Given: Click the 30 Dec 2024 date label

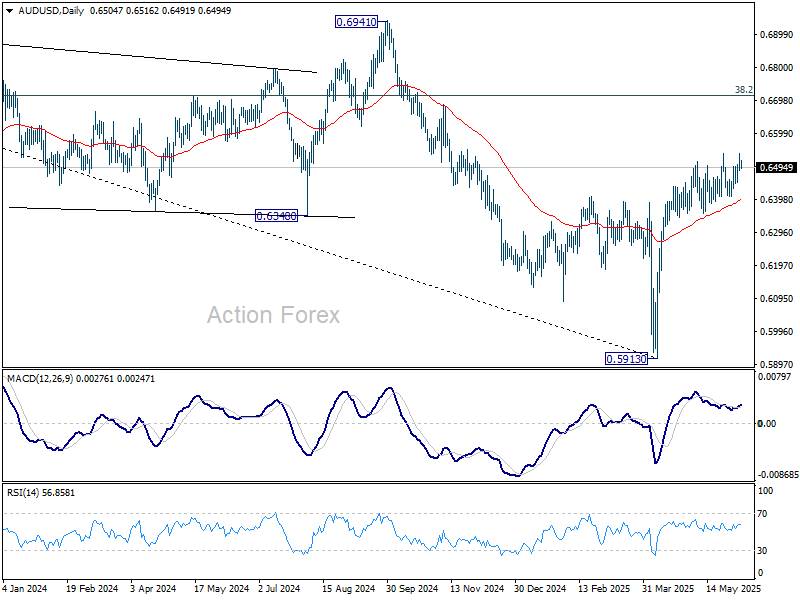Looking at the screenshot, I should (x=540, y=588).
